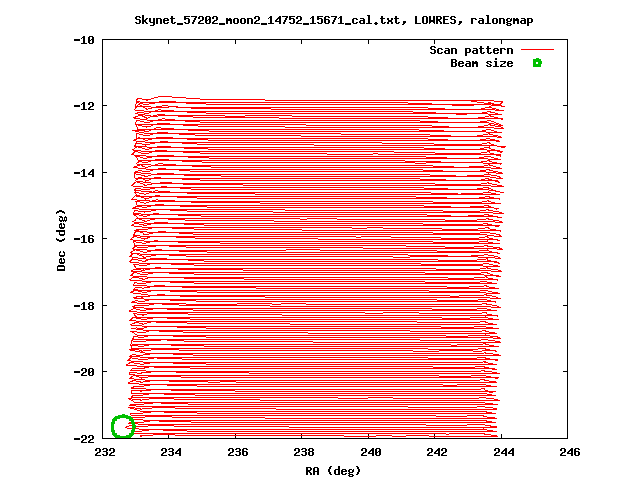640x480 pixels.
Task: Click the 'RA (deg)' axis label
Action: click(333, 471)
